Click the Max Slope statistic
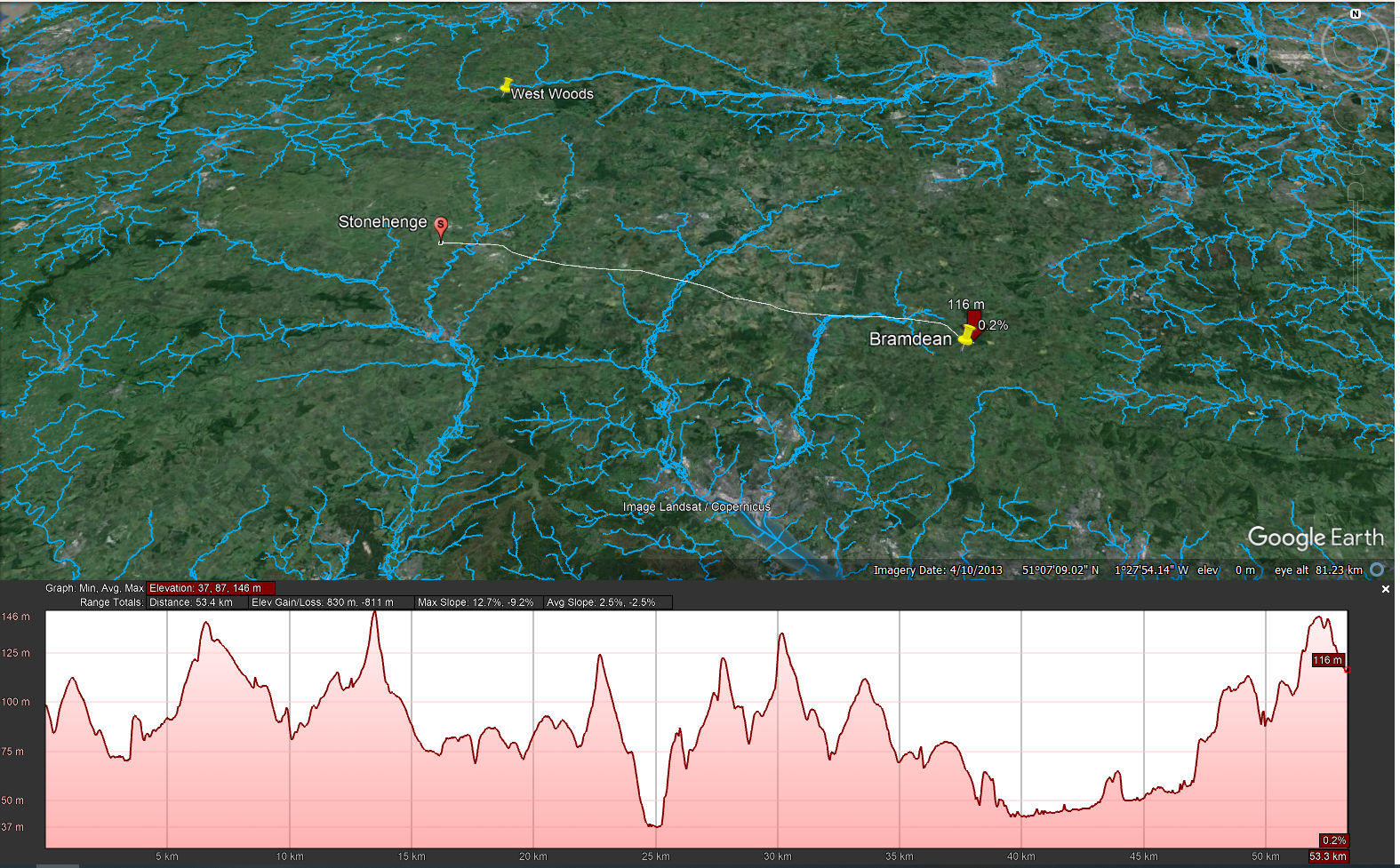The image size is (1400, 868). [x=476, y=602]
